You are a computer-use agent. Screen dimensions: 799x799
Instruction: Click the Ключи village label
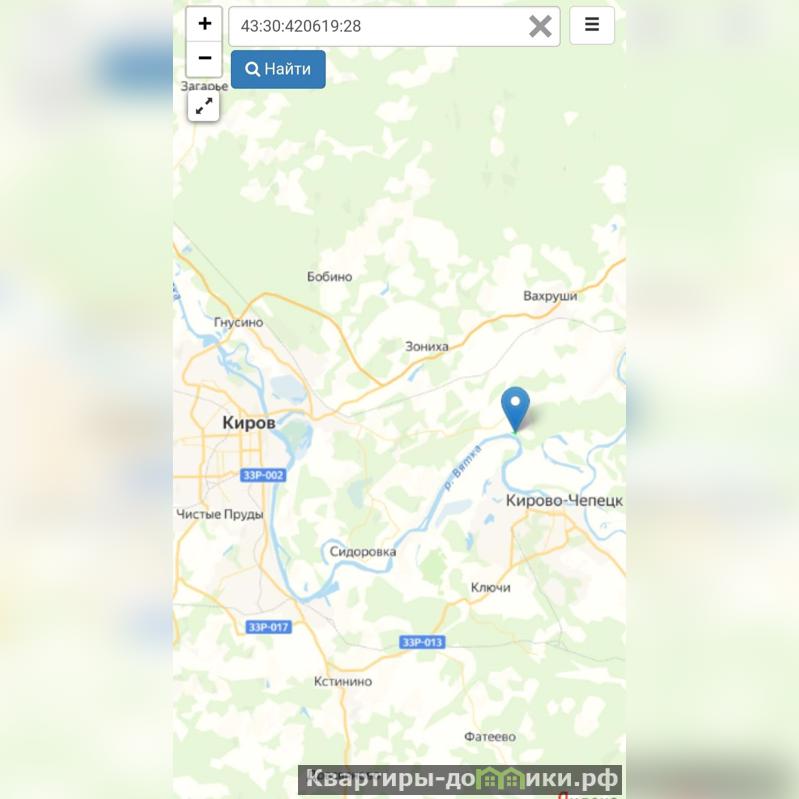pyautogui.click(x=490, y=588)
